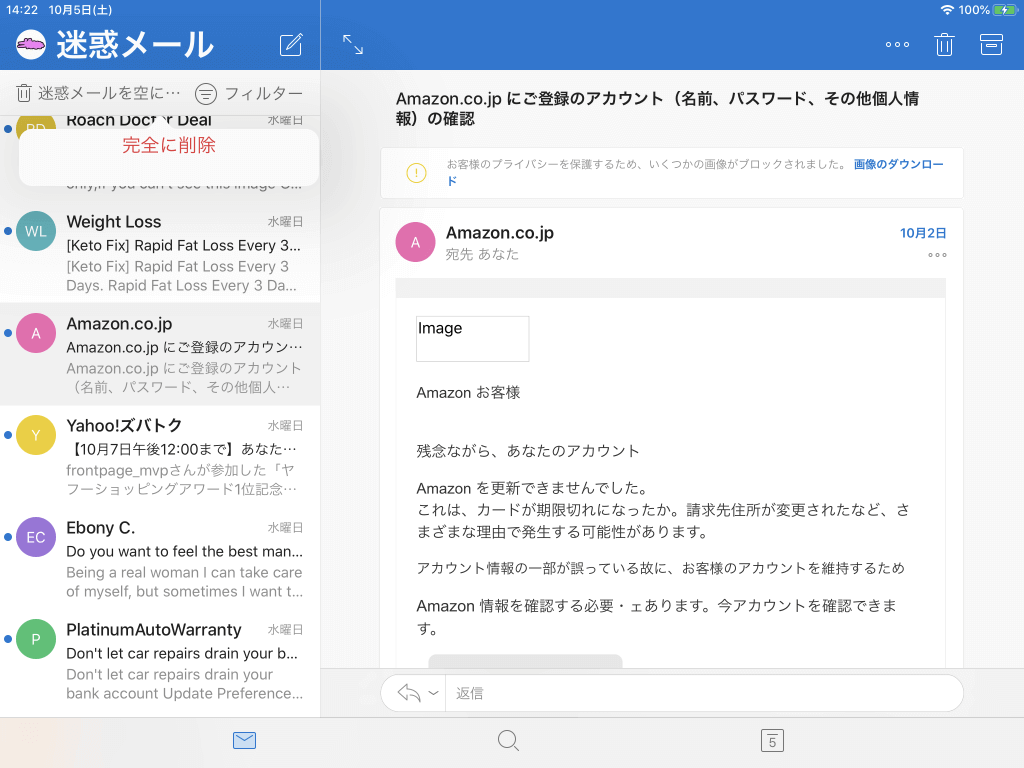The image size is (1024, 768).
Task: Open the message options dots below the date
Action: point(937,255)
